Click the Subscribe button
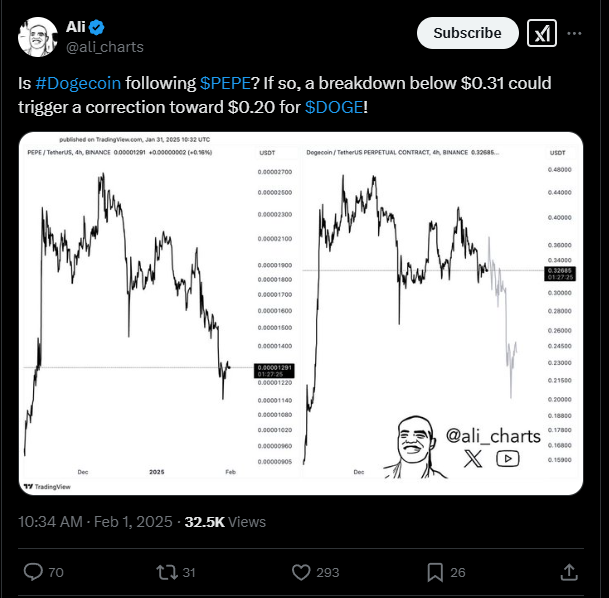 tap(468, 33)
